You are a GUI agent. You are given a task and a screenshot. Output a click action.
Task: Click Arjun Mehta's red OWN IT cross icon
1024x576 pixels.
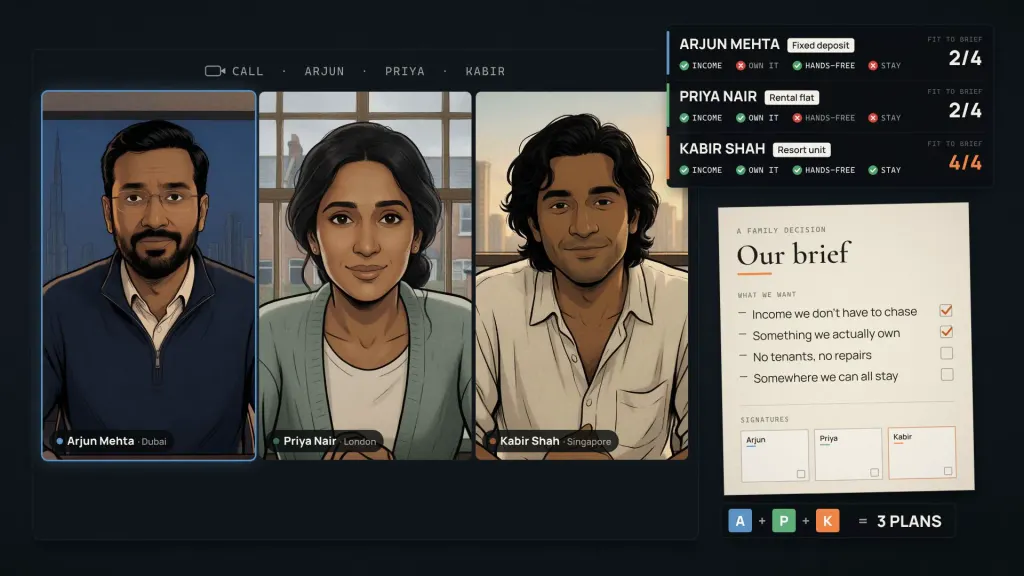tap(741, 65)
